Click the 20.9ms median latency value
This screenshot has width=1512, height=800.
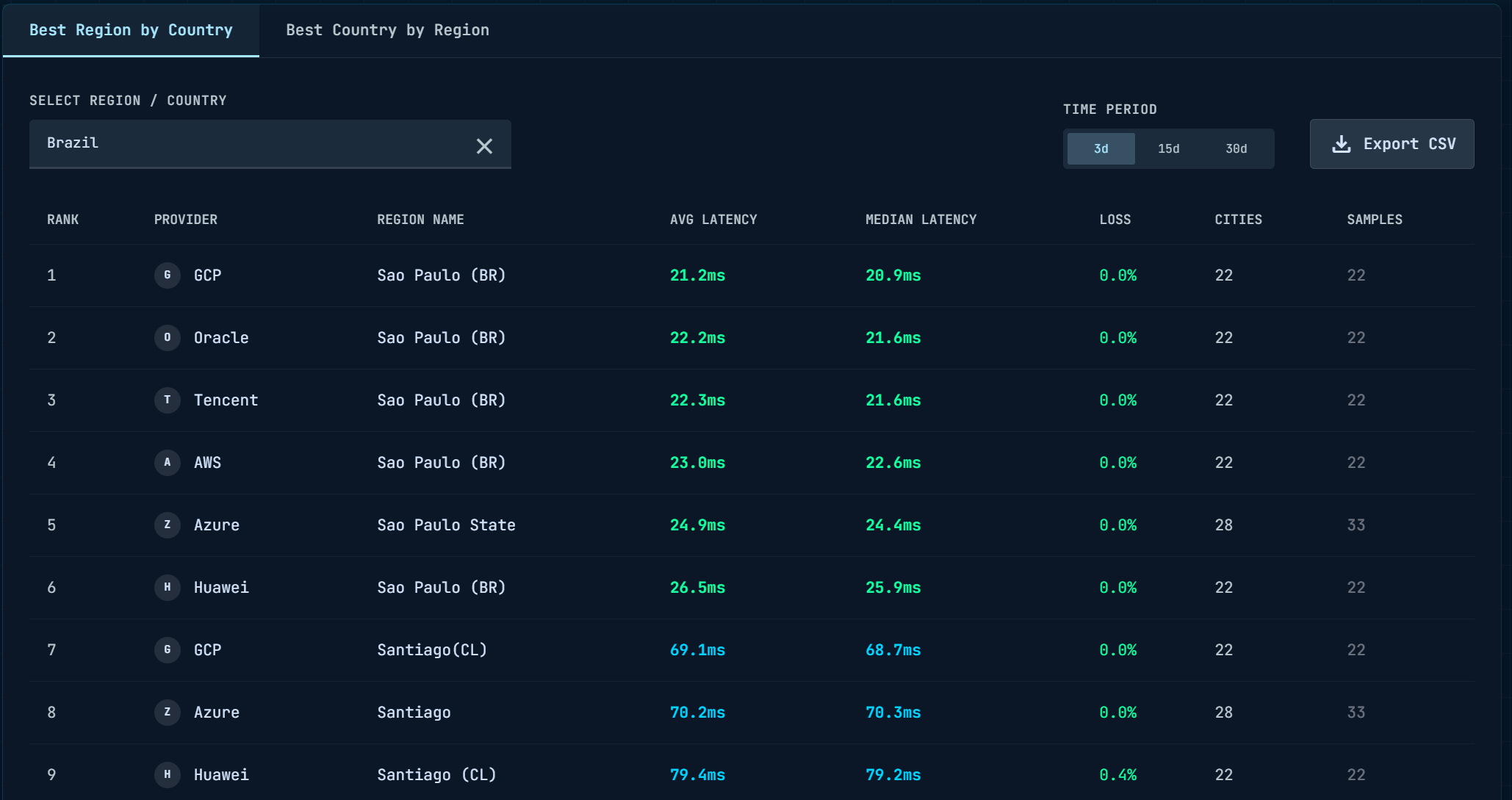(893, 275)
